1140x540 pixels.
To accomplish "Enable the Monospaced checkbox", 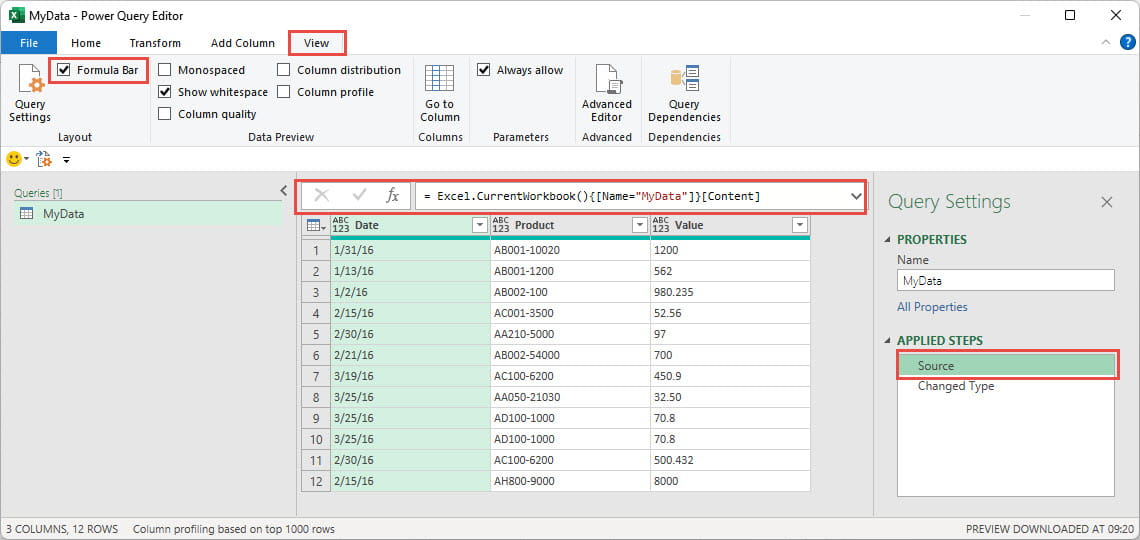I will 165,70.
